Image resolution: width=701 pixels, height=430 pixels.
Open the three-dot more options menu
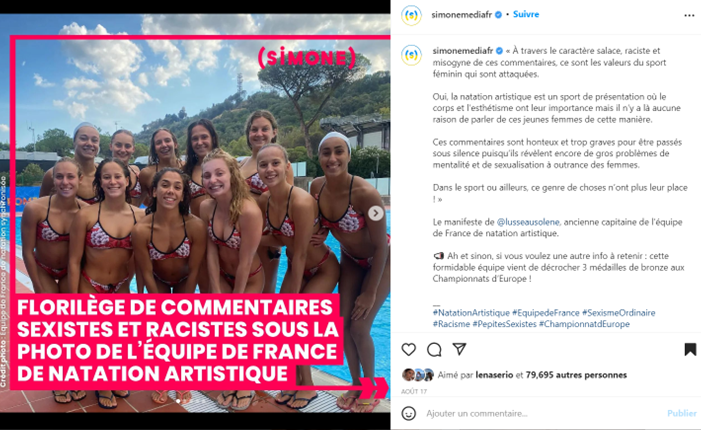pyautogui.click(x=689, y=16)
